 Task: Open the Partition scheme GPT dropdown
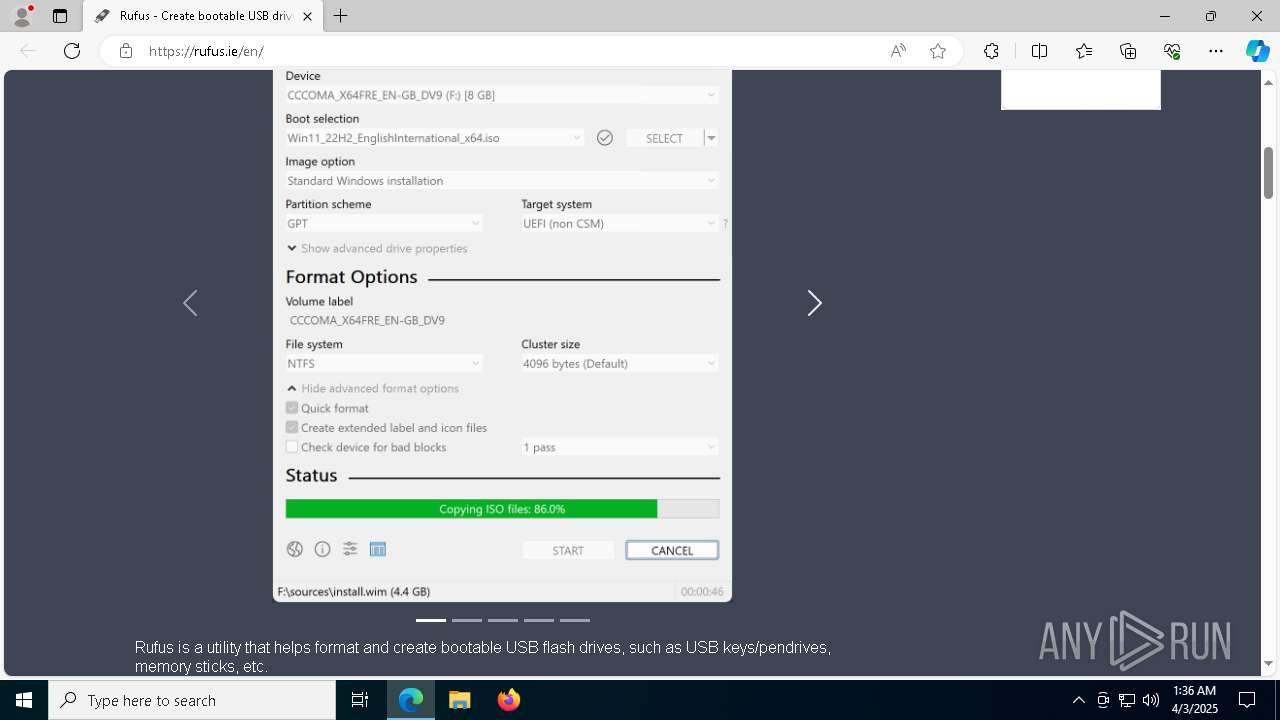384,223
